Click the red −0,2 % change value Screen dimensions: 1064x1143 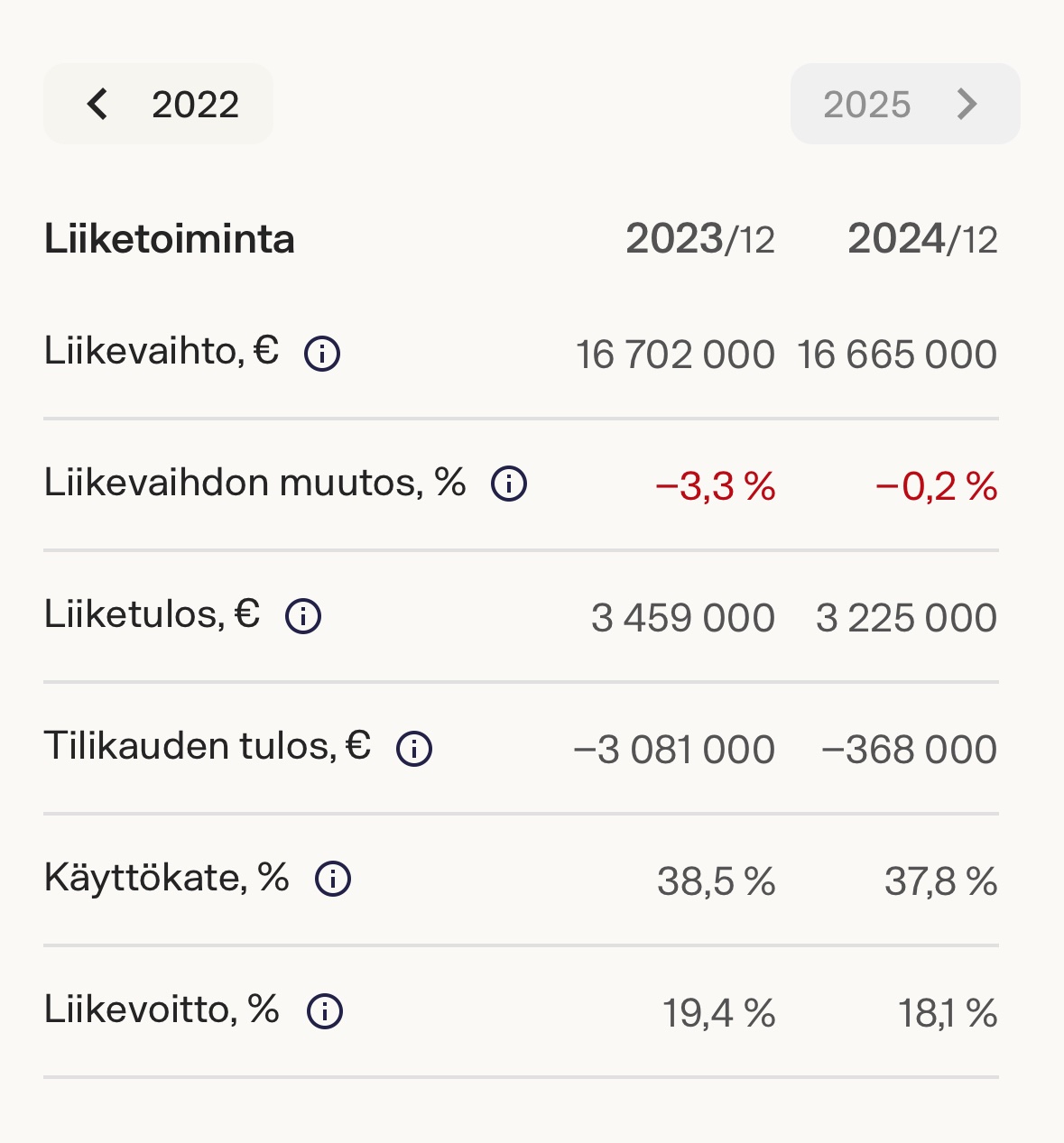pyautogui.click(x=937, y=487)
